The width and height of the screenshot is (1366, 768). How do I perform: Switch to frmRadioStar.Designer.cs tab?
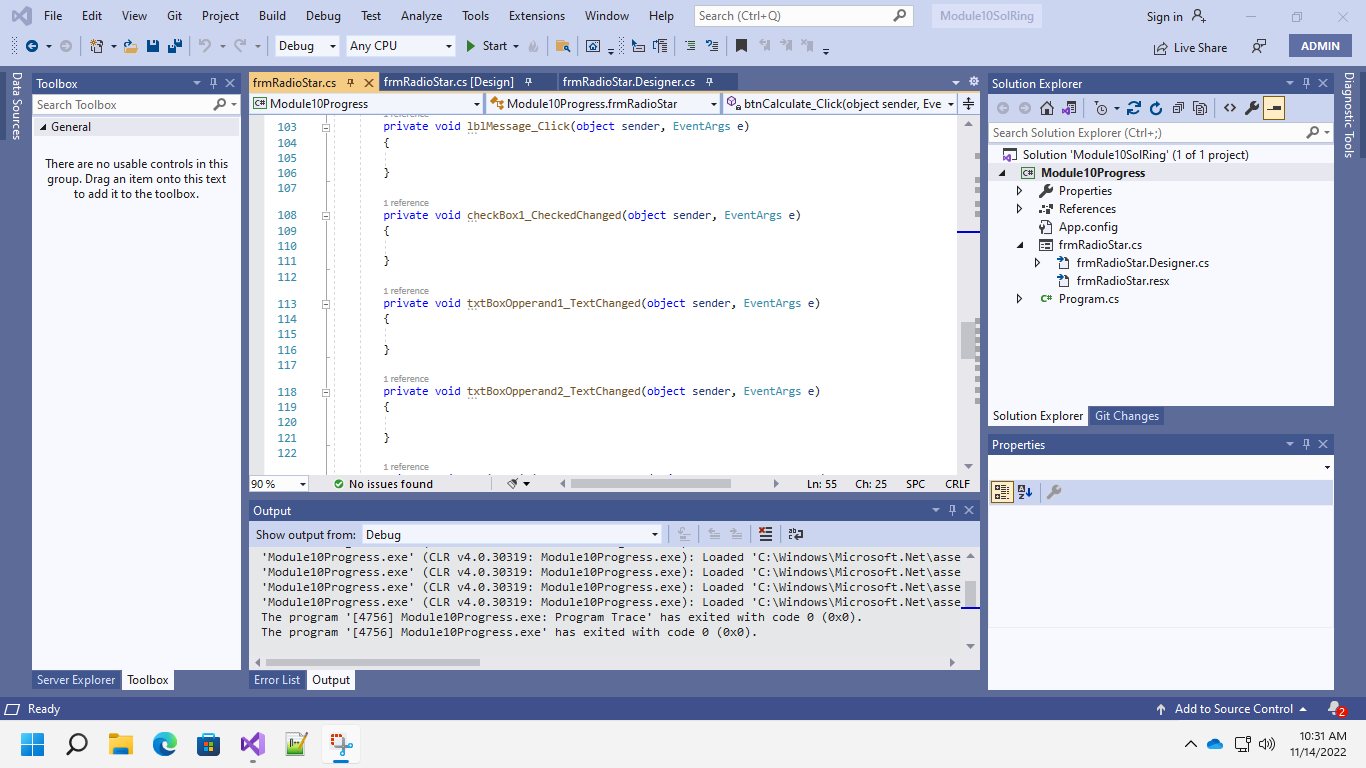tap(628, 82)
